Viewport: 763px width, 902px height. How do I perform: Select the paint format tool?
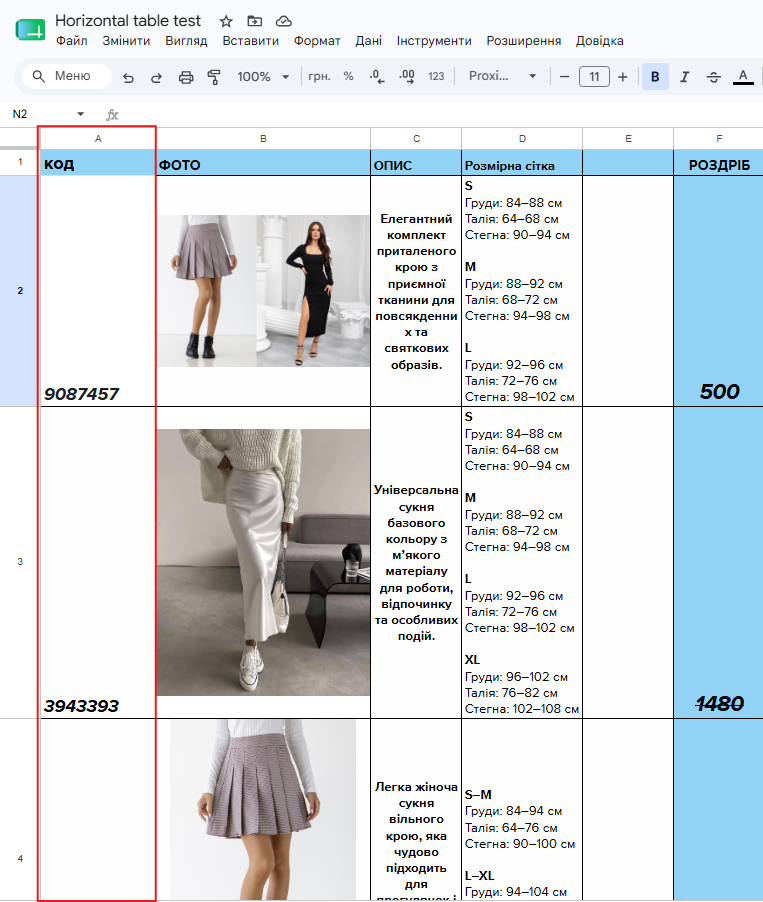pyautogui.click(x=214, y=77)
